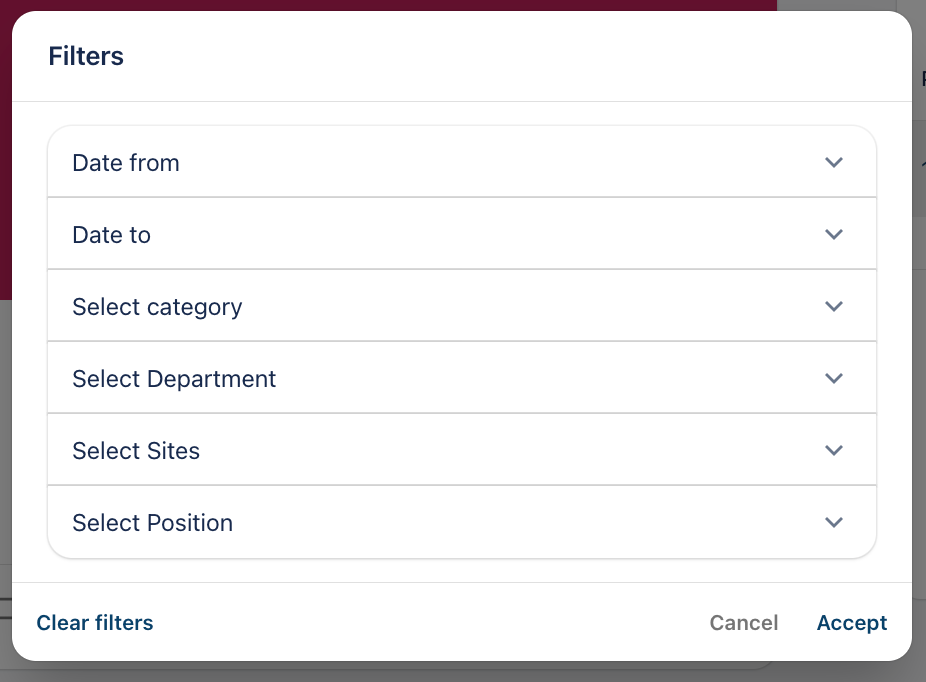
Task: Click the partially hidden arrow right of dialog
Action: pyautogui.click(x=922, y=163)
